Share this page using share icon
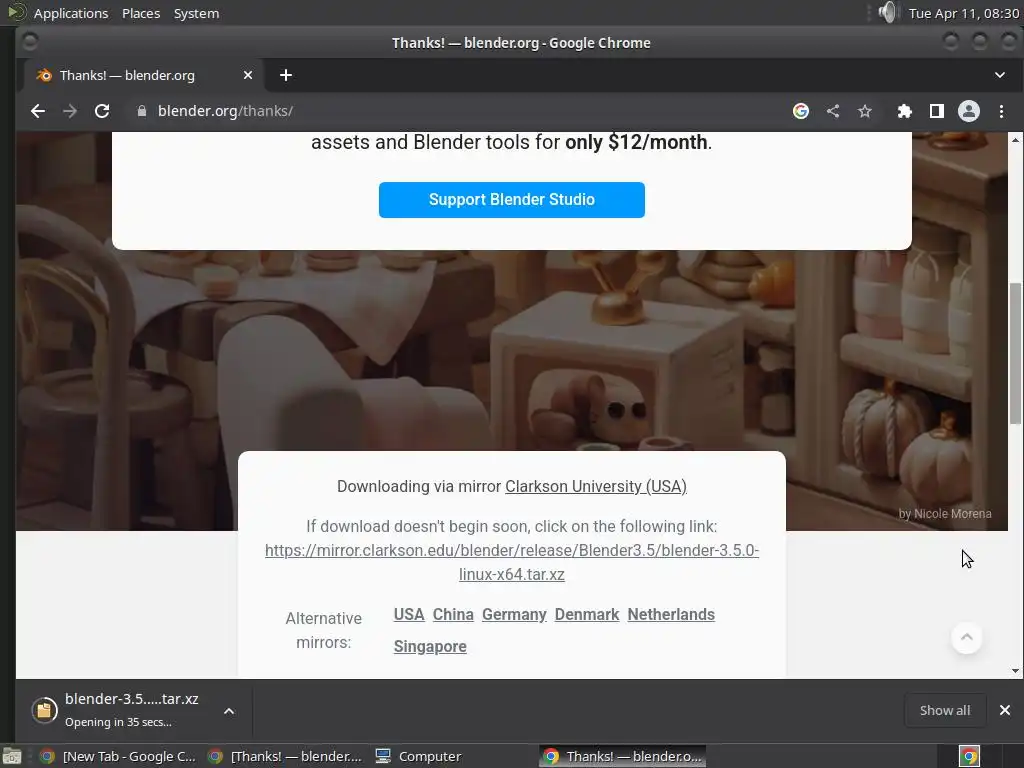The width and height of the screenshot is (1024, 768). [833, 111]
